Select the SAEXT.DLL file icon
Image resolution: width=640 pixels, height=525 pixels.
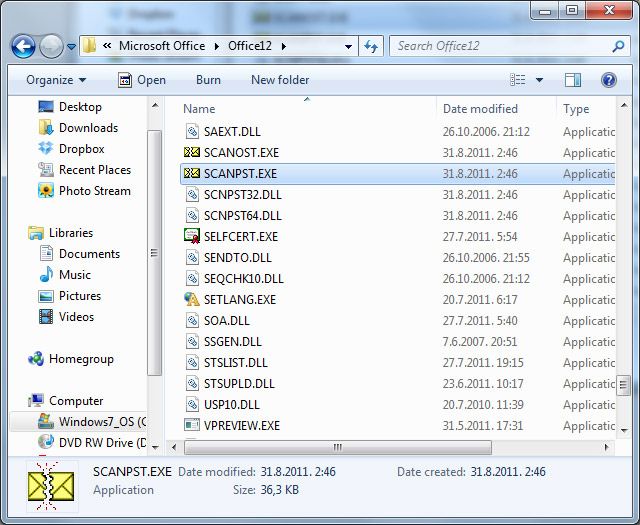[x=192, y=131]
